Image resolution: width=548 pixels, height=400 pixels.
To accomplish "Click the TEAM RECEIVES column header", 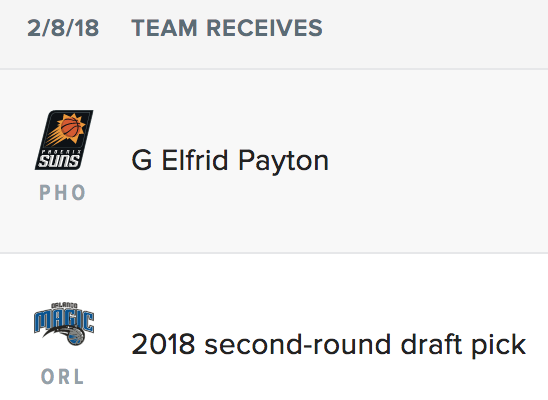I will 227,28.
